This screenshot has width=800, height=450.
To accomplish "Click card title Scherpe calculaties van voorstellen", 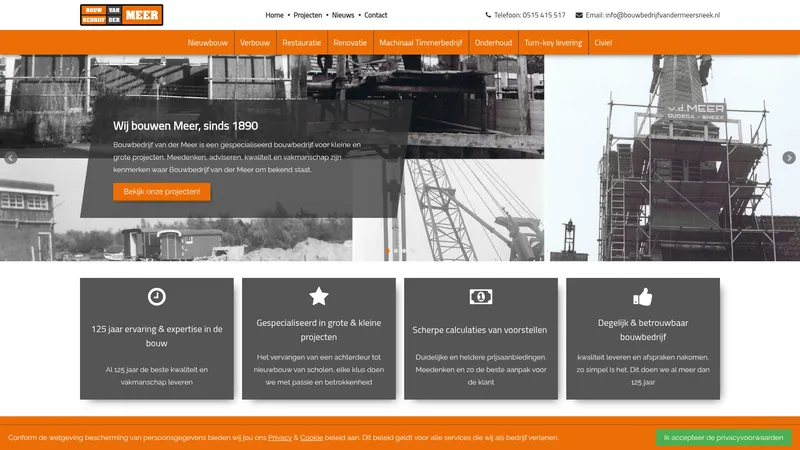I will (x=480, y=330).
